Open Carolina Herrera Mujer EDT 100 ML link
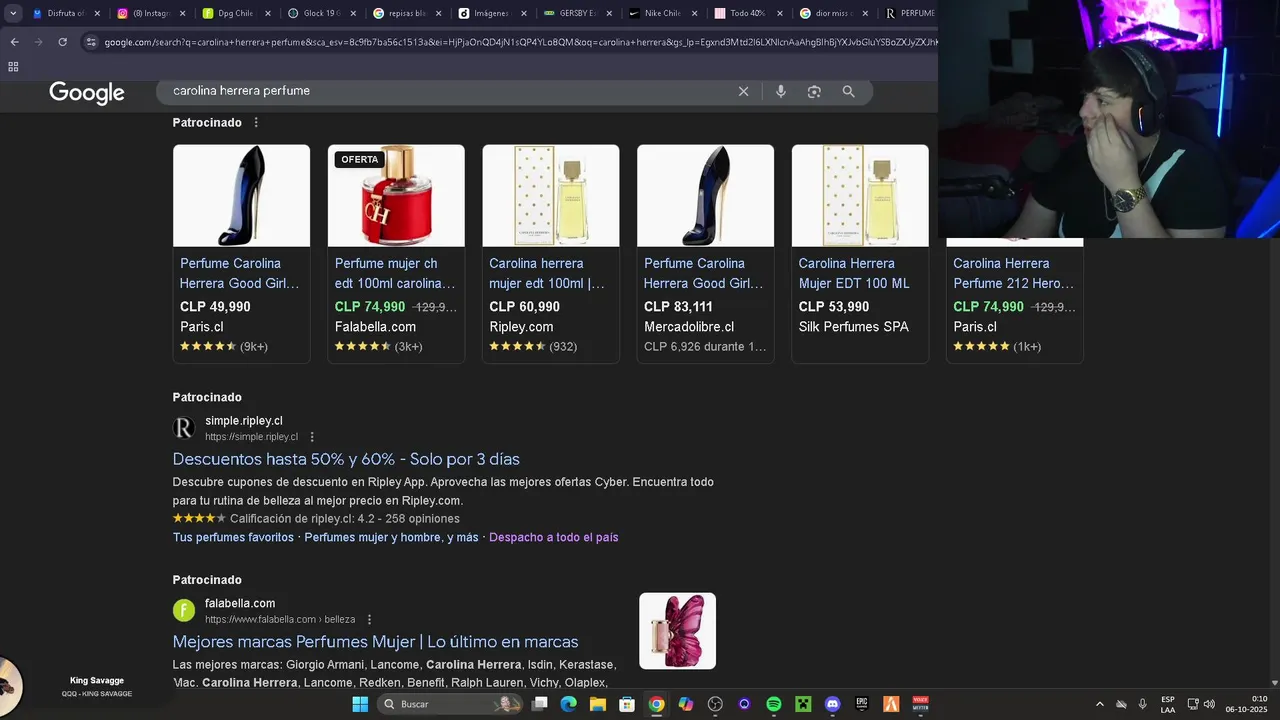 pyautogui.click(x=855, y=273)
